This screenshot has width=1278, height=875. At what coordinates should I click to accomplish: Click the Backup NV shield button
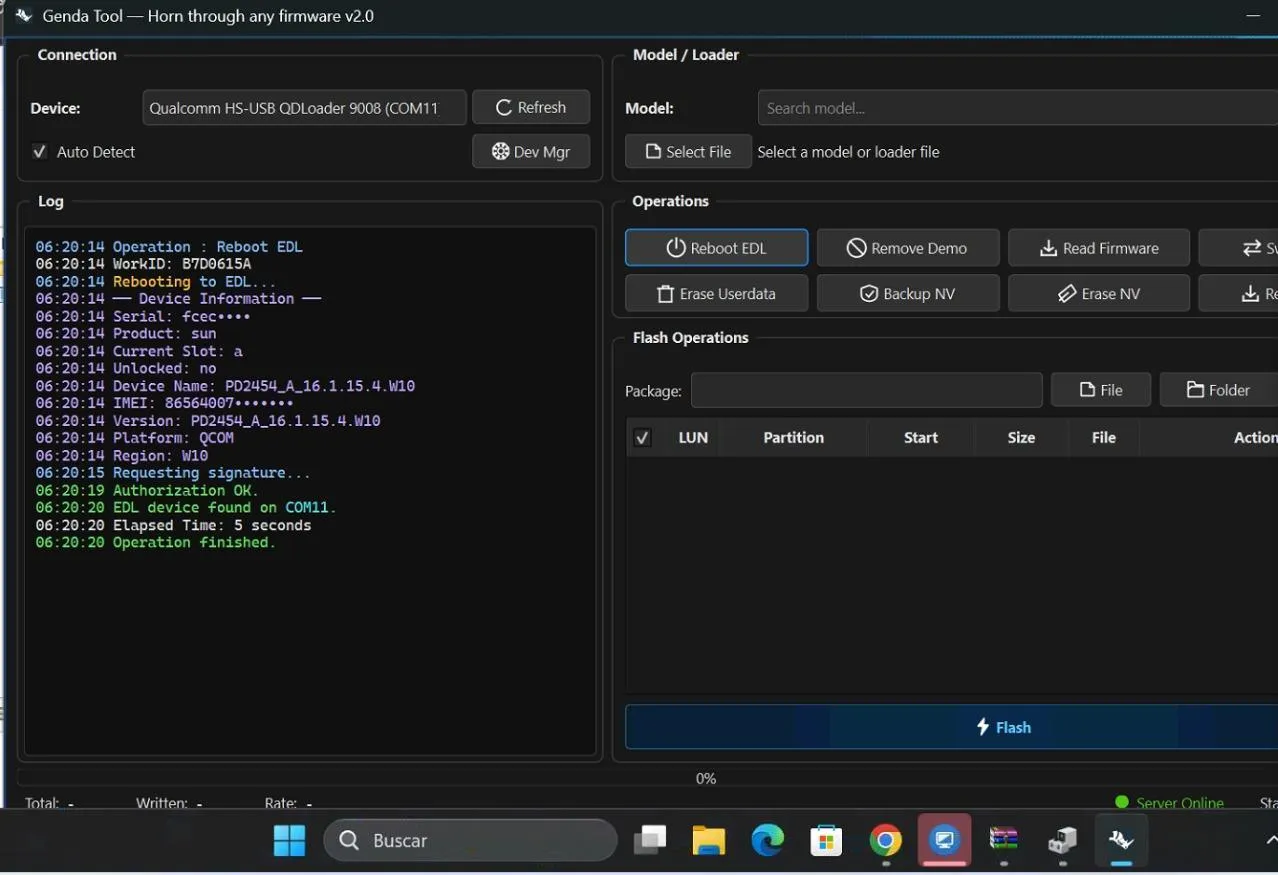[x=907, y=294]
